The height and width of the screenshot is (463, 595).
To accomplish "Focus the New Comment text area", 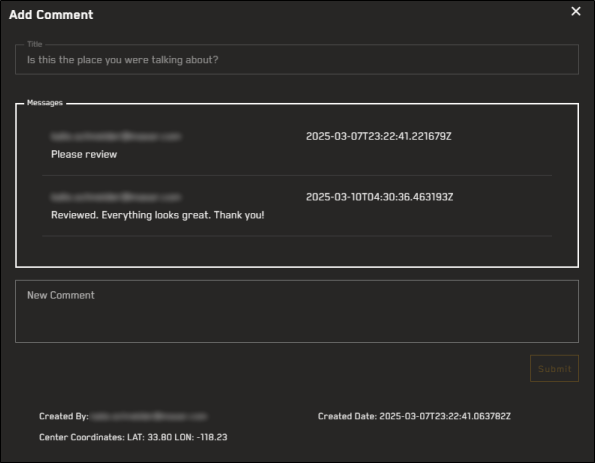I will [x=297, y=311].
